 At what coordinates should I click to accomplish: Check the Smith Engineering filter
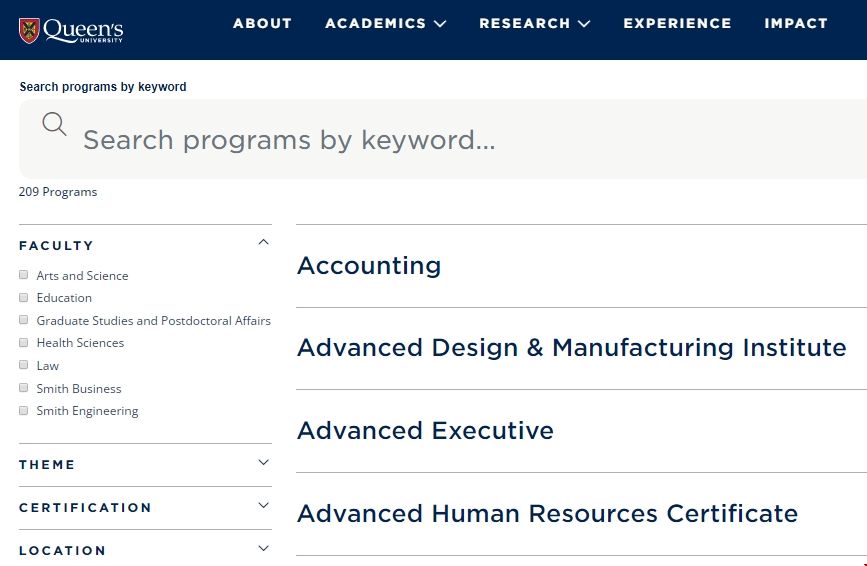pyautogui.click(x=24, y=411)
